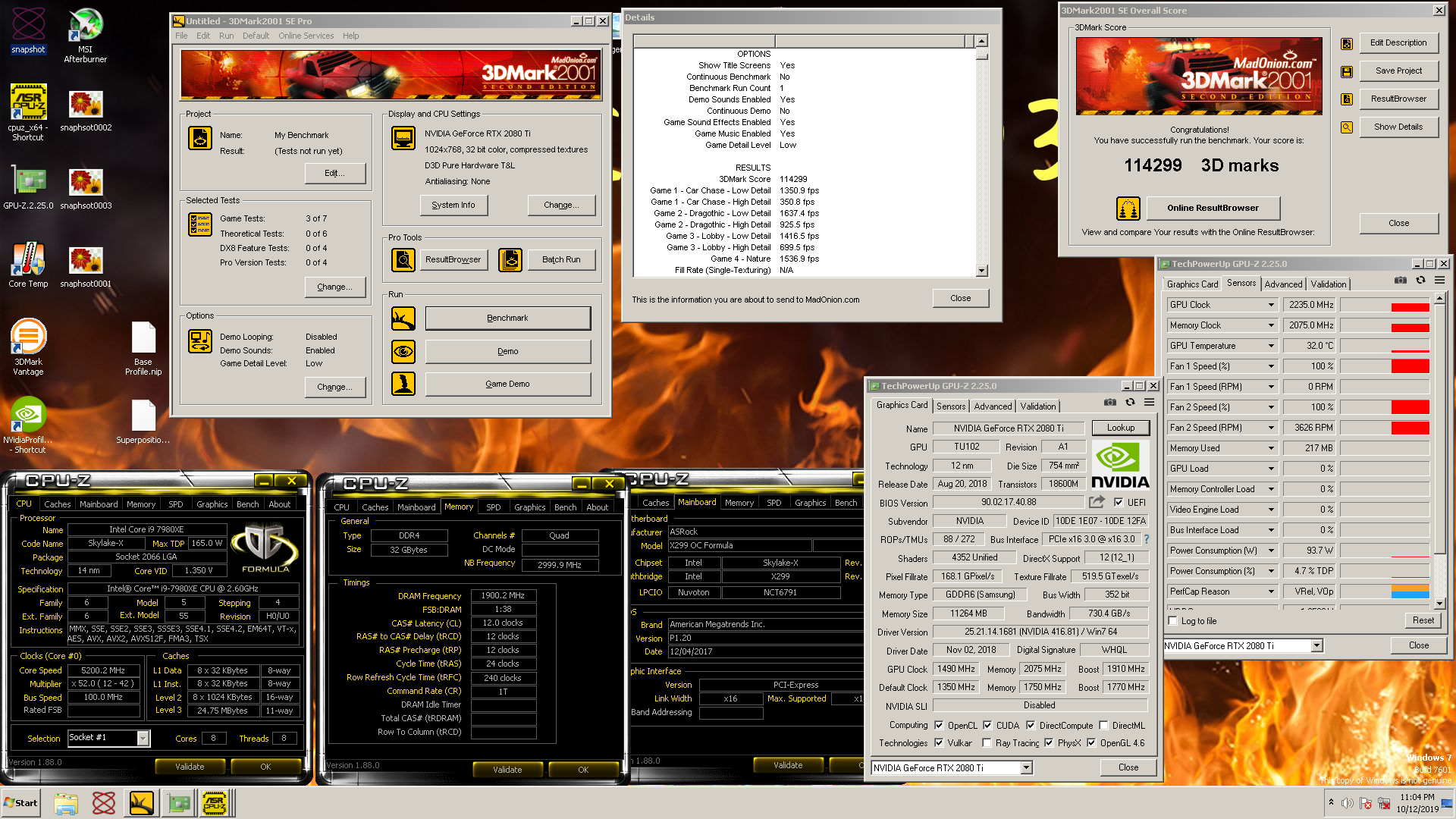Click refresh icon in GPU-Z Sensors window
This screenshot has height=819, width=1456.
1420,280
